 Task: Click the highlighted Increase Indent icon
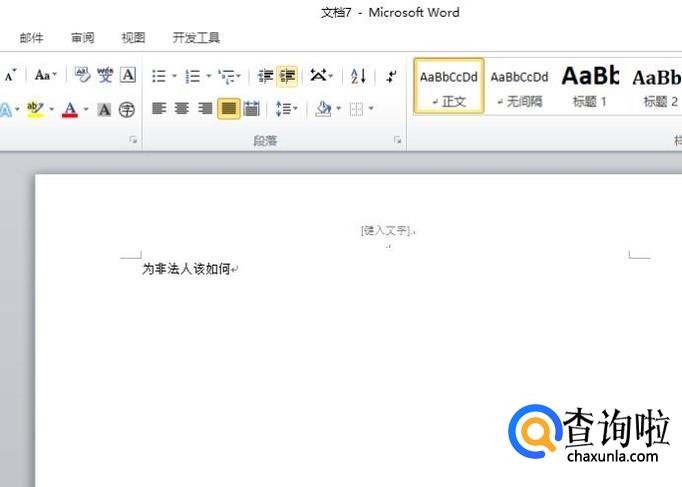coord(287,76)
